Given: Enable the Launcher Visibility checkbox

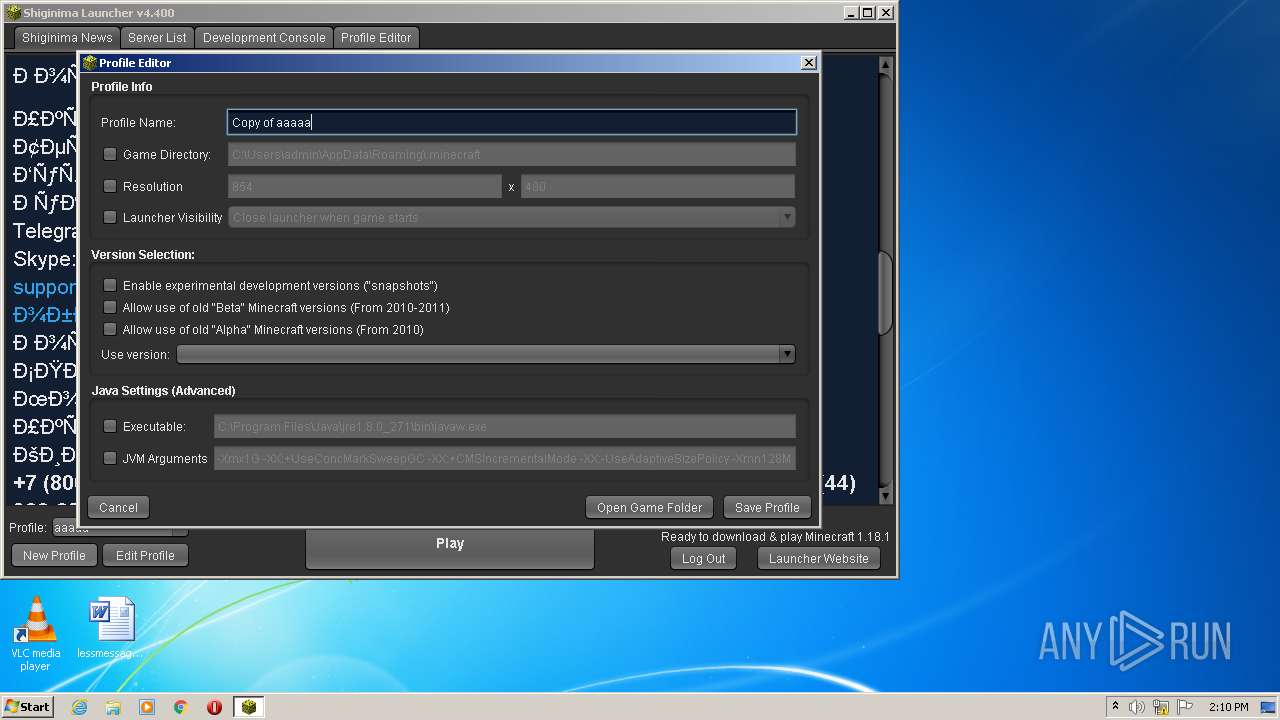Looking at the screenshot, I should 110,217.
